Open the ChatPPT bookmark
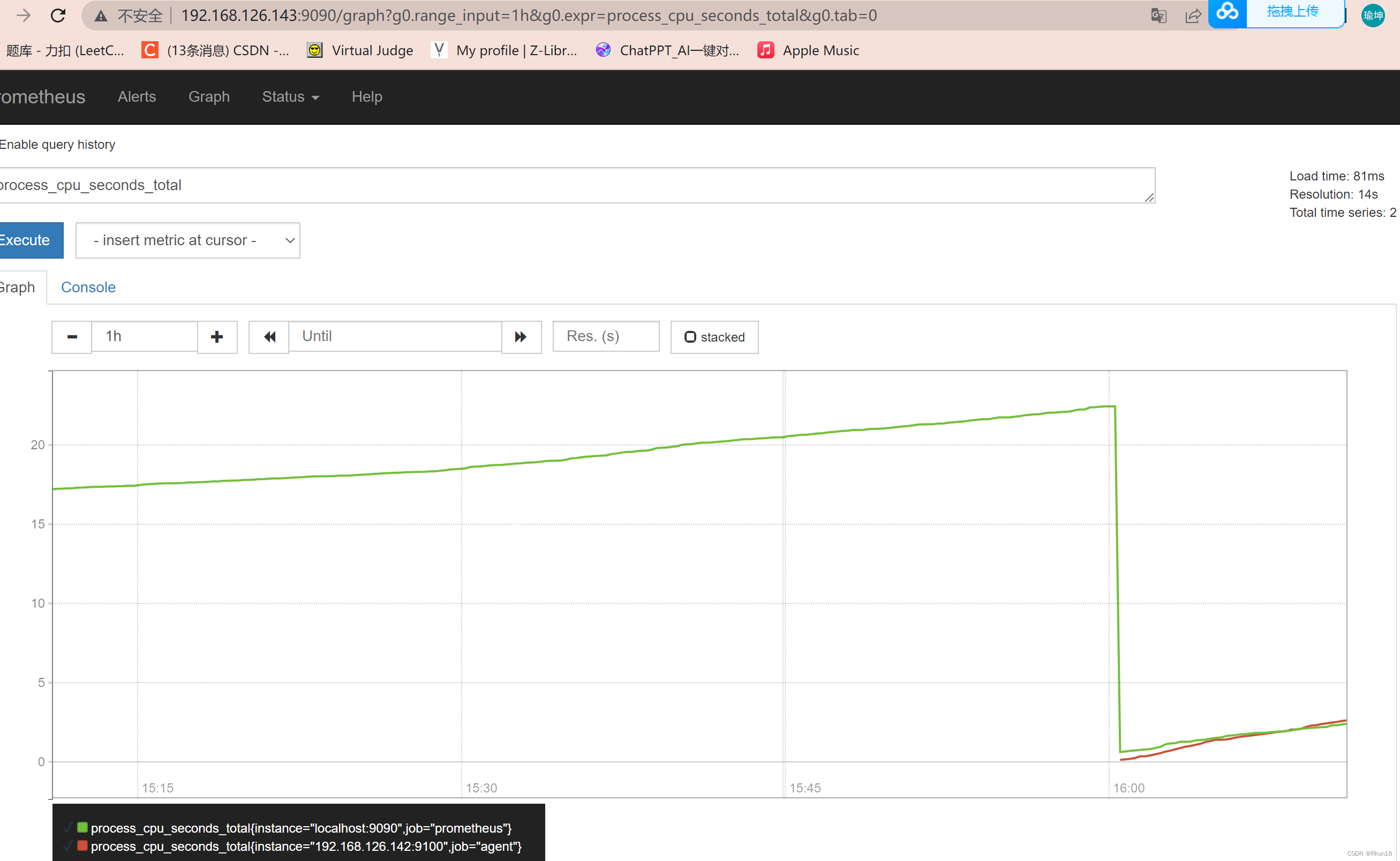1400x861 pixels. (667, 50)
